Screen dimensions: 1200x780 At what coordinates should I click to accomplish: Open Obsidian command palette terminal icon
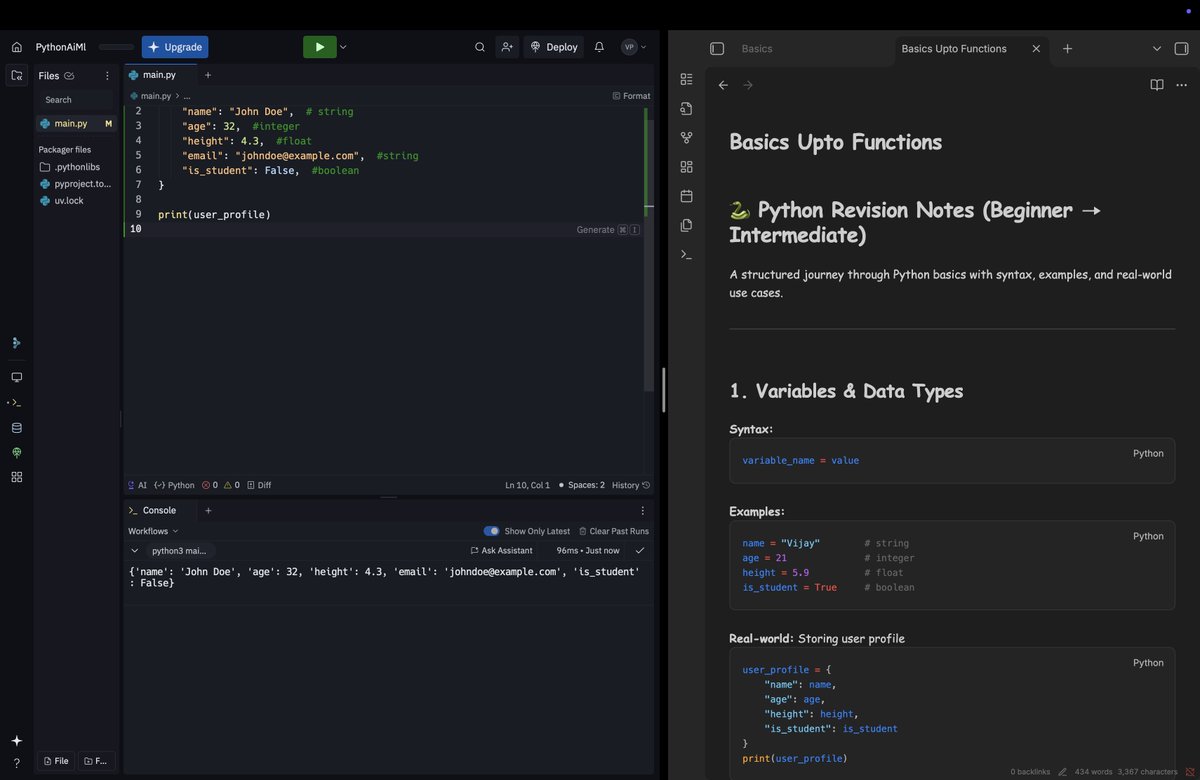tap(686, 254)
